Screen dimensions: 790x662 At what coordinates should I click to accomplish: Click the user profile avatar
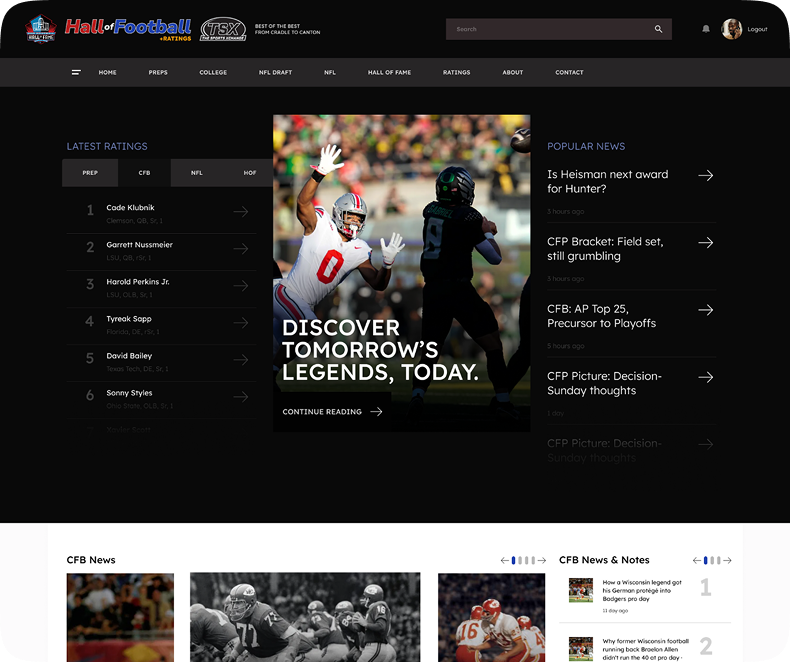point(732,29)
